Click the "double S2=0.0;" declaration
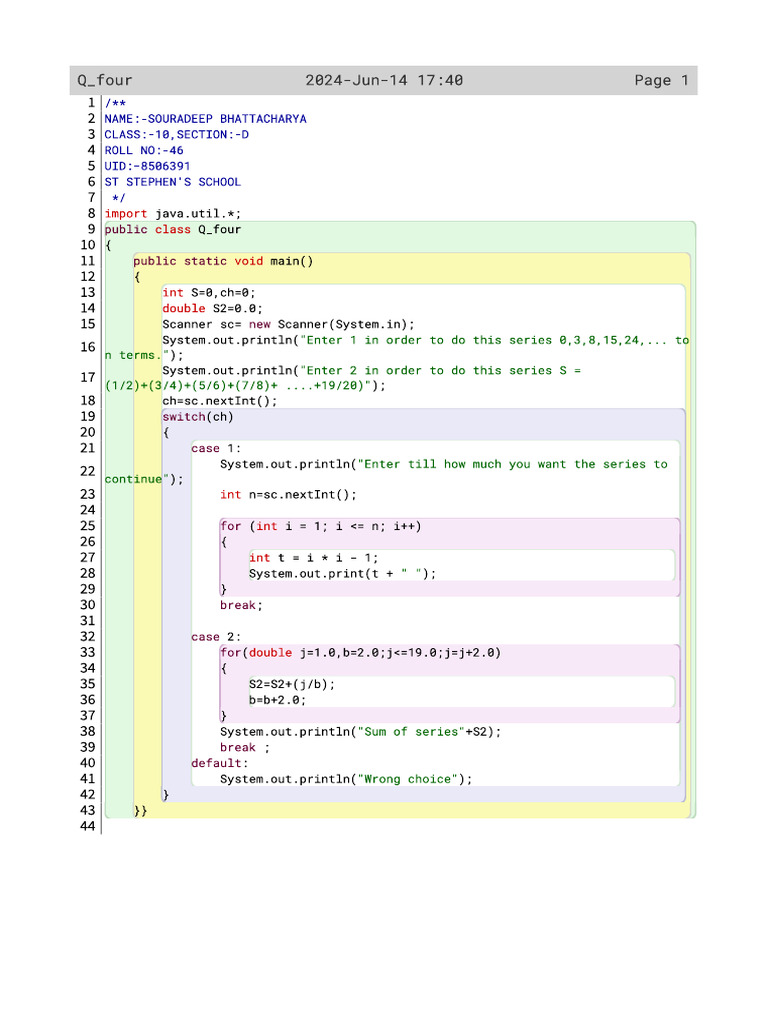 pyautogui.click(x=213, y=308)
